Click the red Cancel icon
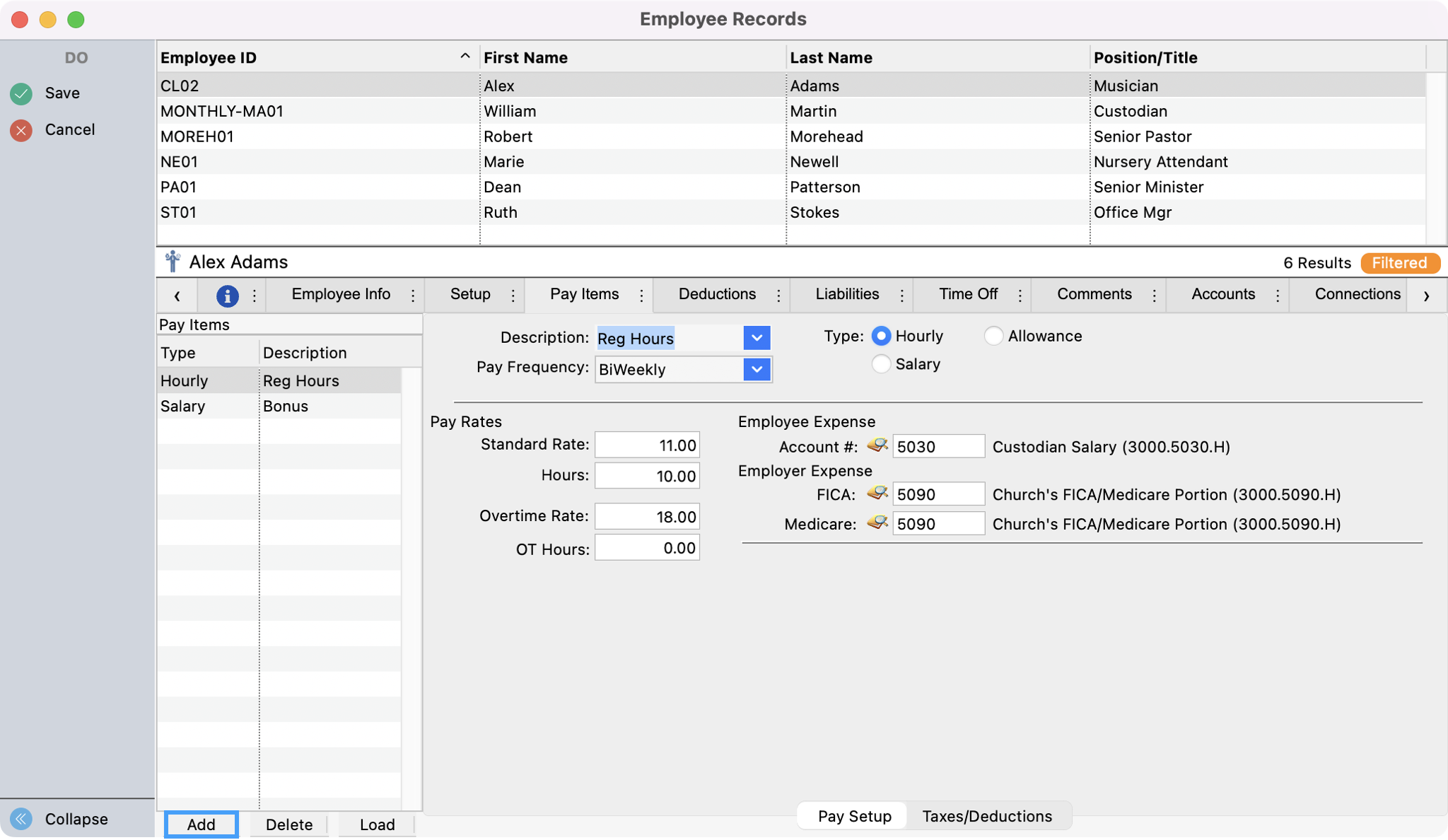This screenshot has width=1448, height=840. point(21,130)
